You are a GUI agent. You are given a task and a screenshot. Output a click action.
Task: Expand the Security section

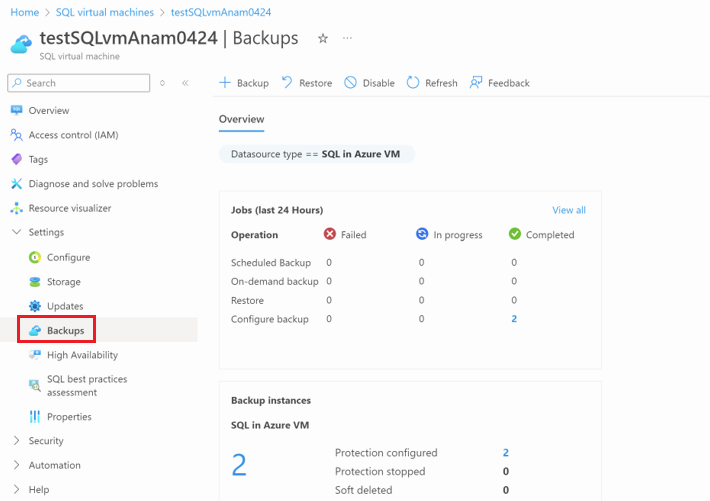coord(16,441)
